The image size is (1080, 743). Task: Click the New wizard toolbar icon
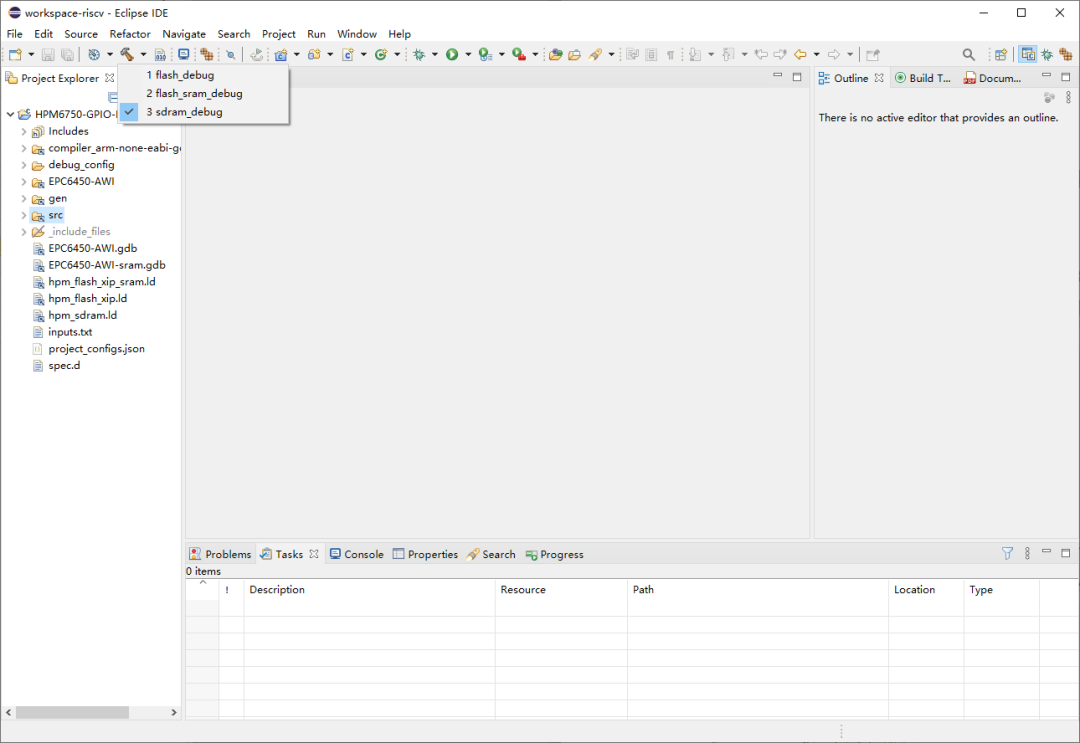click(x=15, y=54)
